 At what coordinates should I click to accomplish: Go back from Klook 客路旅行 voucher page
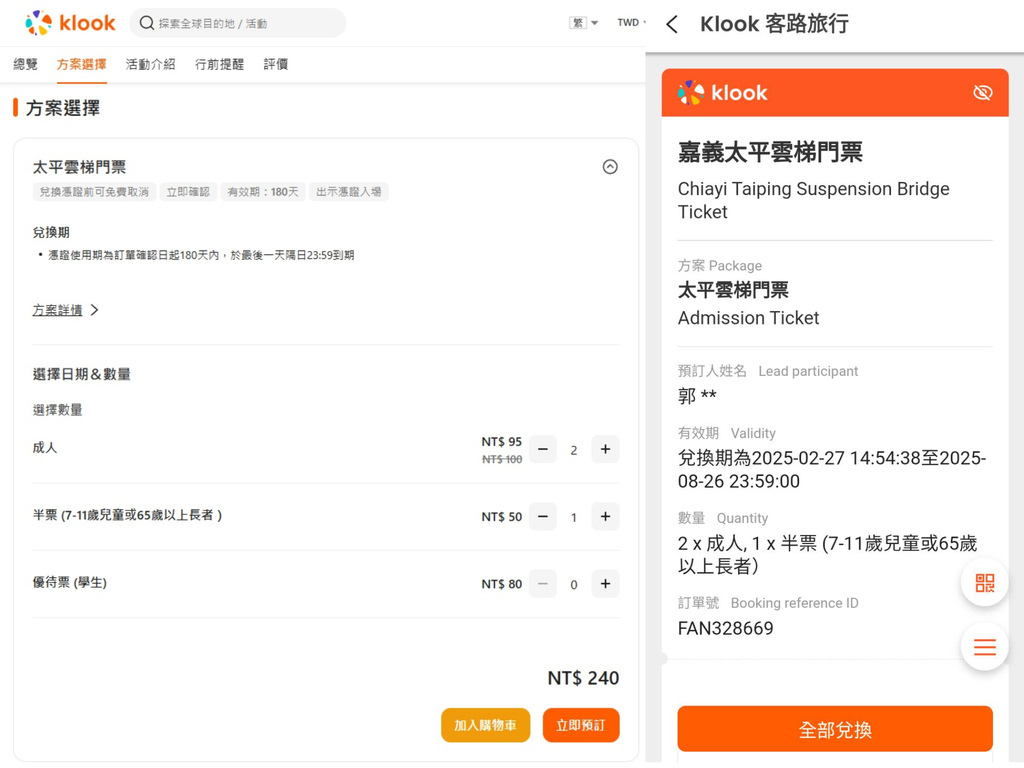pyautogui.click(x=672, y=25)
